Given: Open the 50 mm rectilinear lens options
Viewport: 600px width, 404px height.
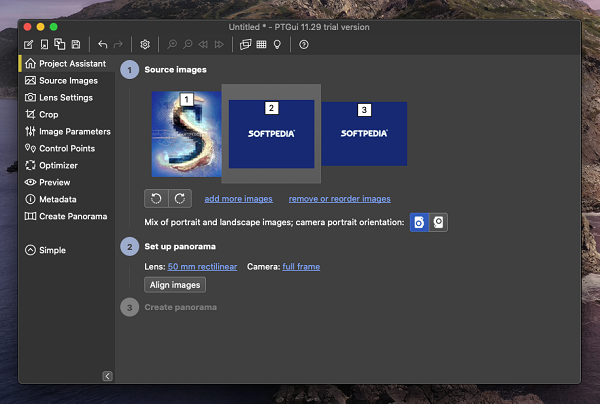Looking at the screenshot, I should [x=203, y=266].
